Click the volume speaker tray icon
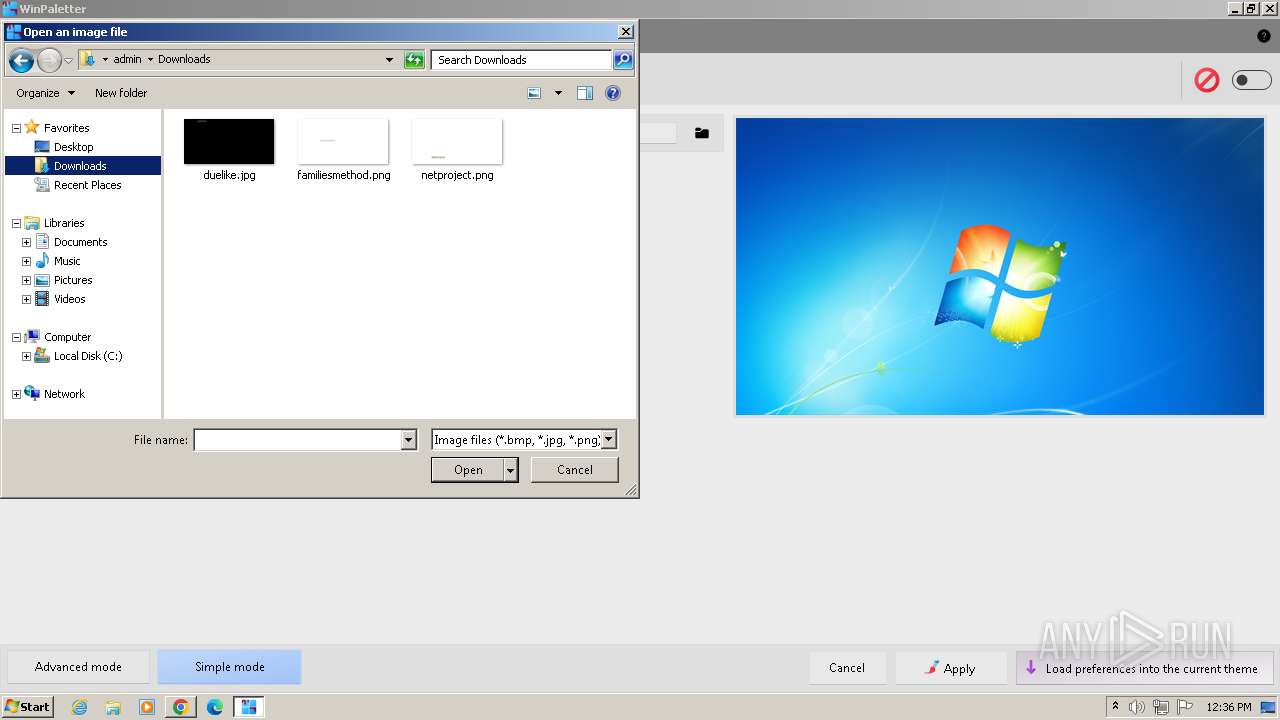This screenshot has width=1280, height=720. [x=1137, y=707]
